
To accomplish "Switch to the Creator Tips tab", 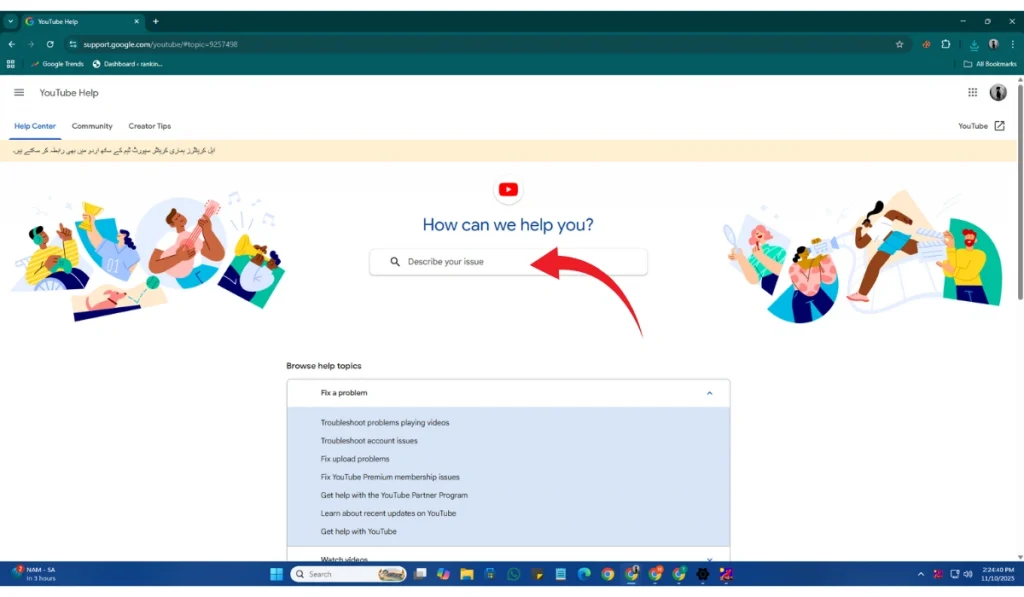I will pyautogui.click(x=149, y=126).
